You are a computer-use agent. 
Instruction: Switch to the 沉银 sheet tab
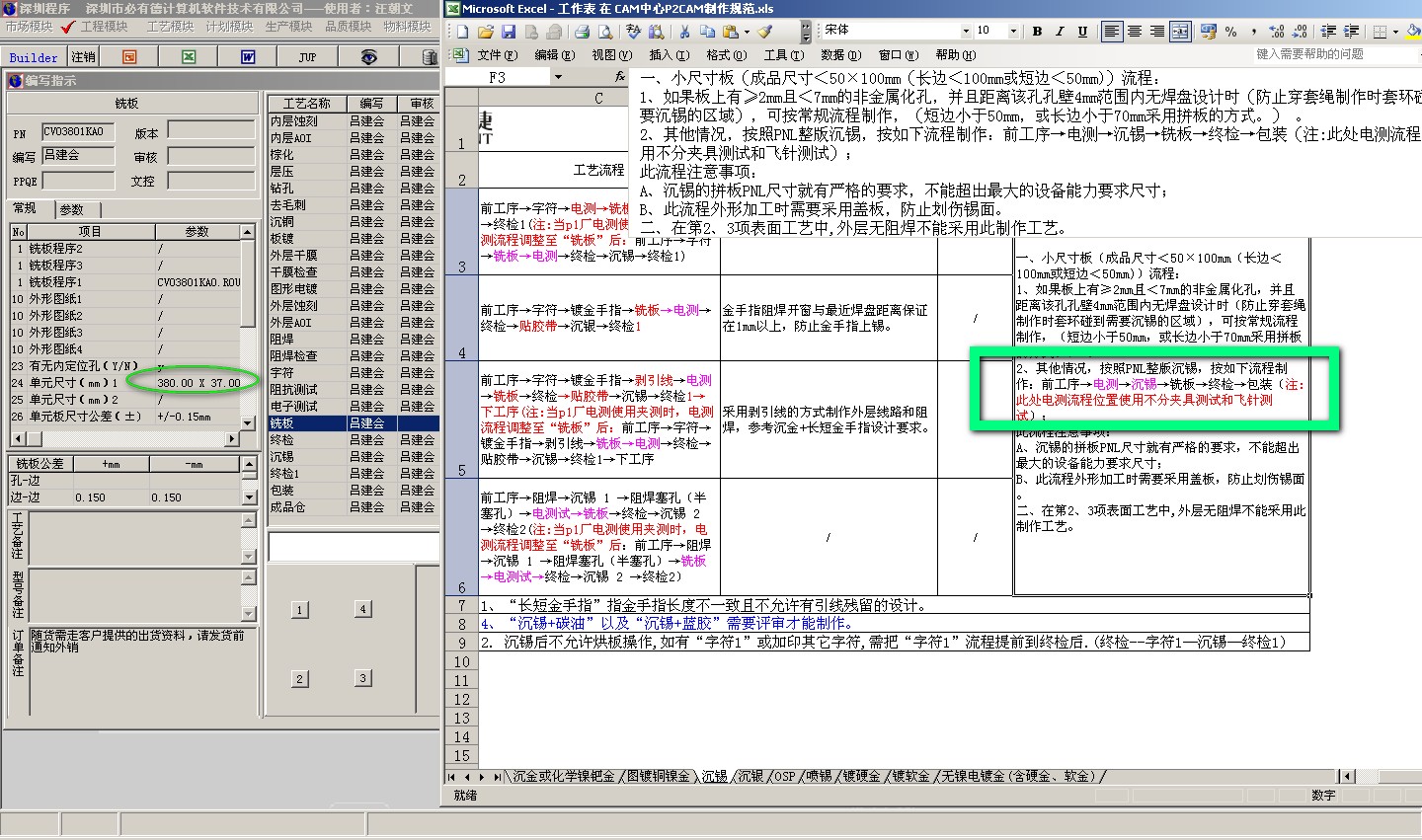750,777
